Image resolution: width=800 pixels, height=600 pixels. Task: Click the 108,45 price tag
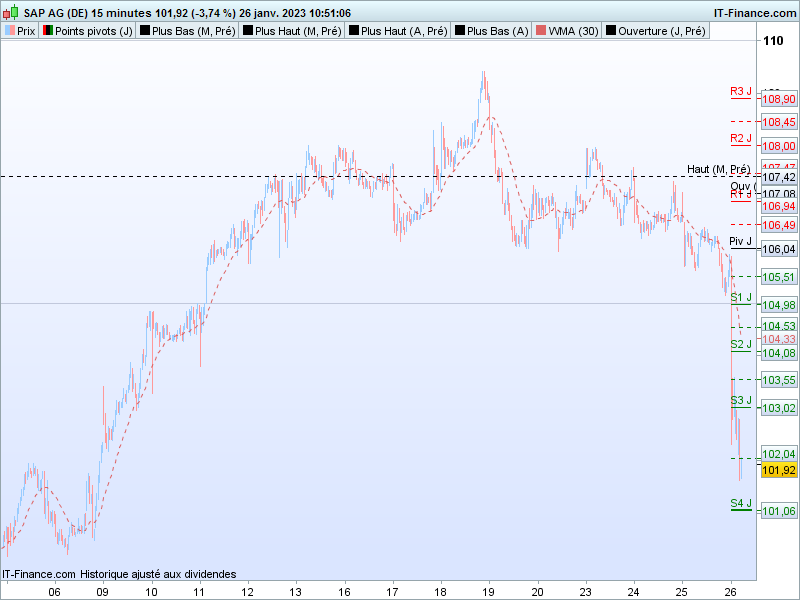779,122
